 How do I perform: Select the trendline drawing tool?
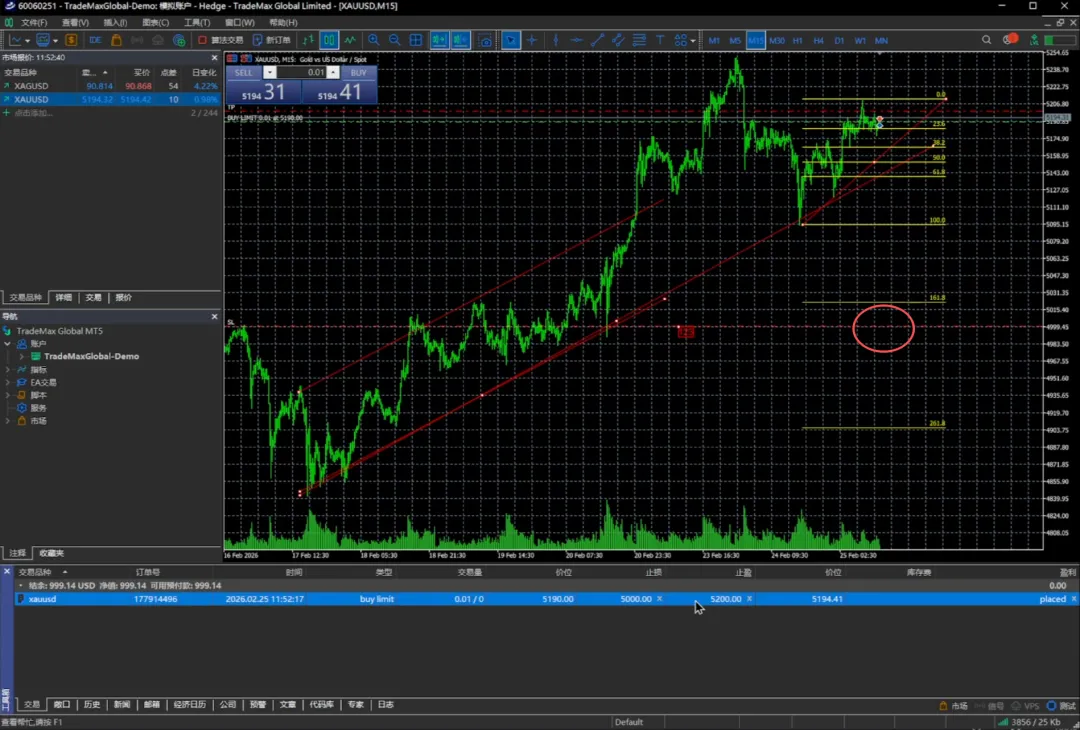(597, 40)
